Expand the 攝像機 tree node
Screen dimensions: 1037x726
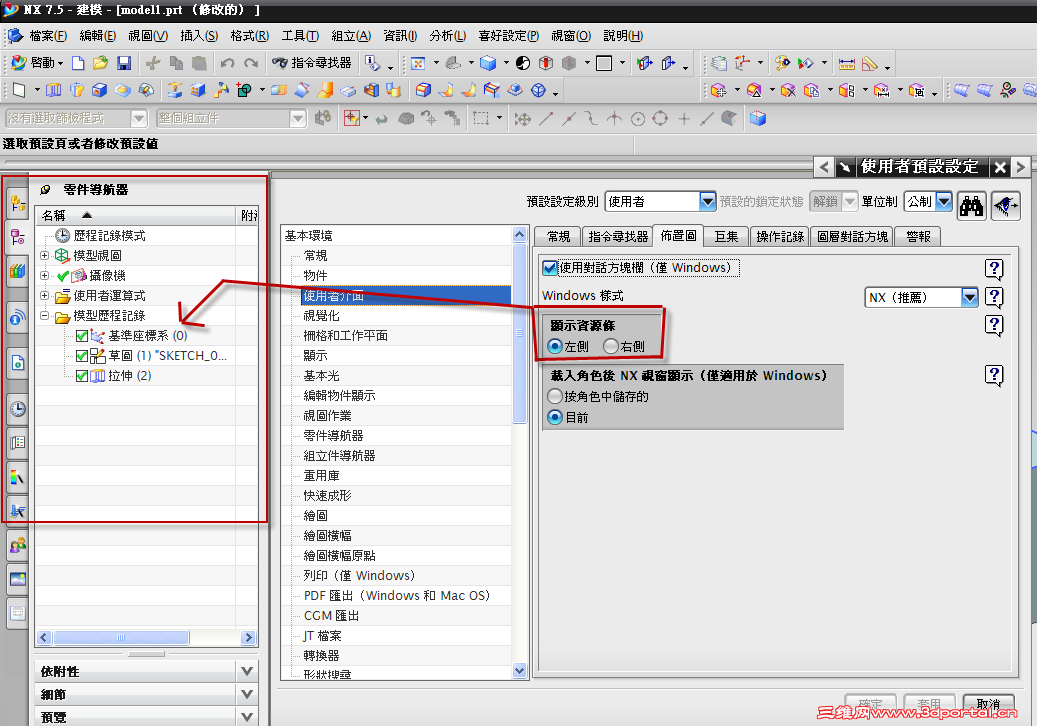click(x=44, y=275)
